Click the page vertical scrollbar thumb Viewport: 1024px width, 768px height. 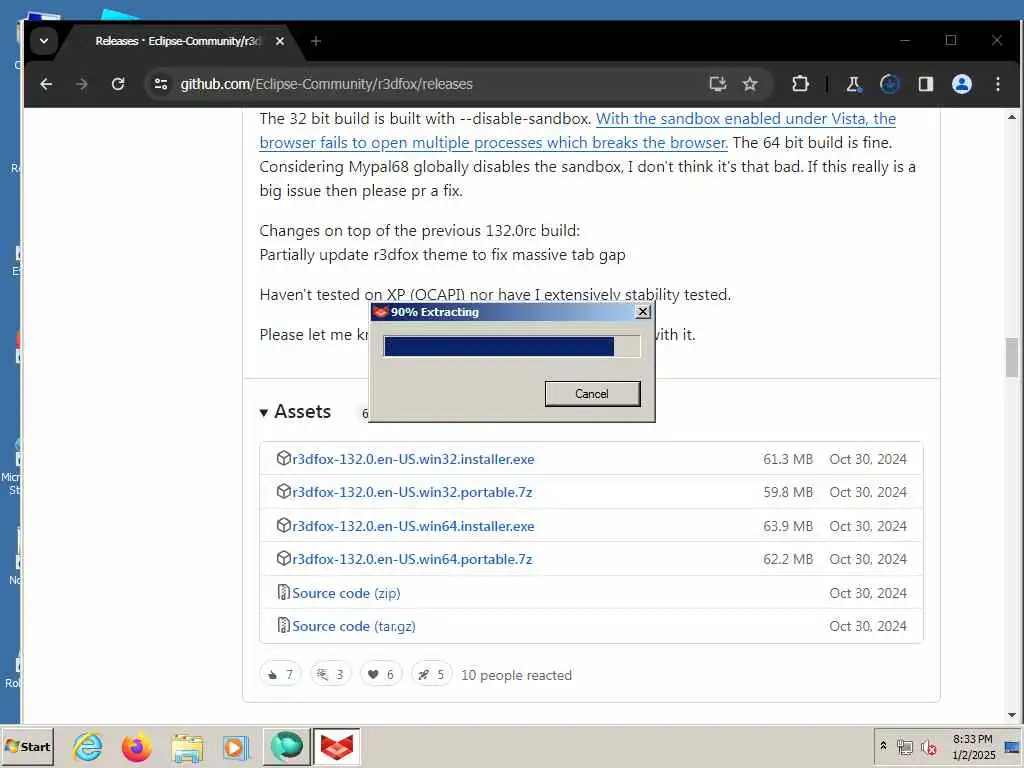coord(1012,357)
